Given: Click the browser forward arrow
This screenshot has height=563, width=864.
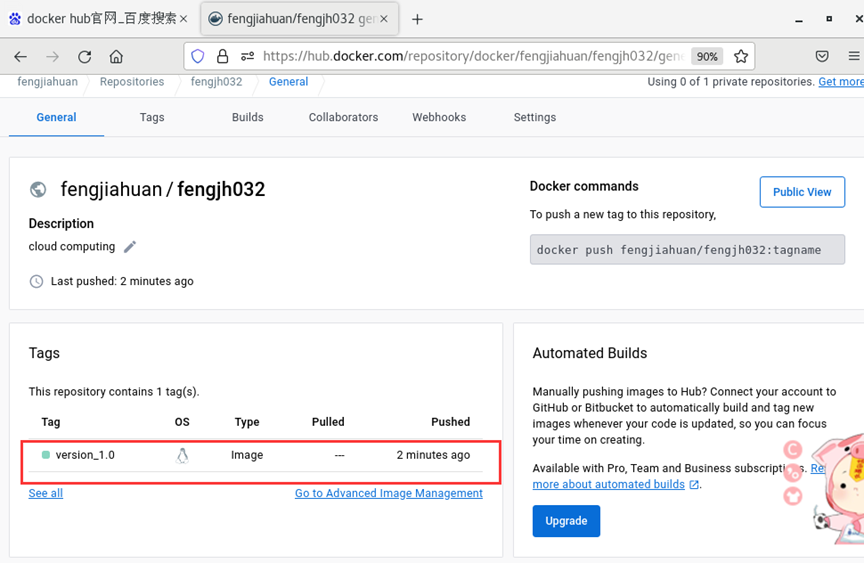Looking at the screenshot, I should 52,56.
